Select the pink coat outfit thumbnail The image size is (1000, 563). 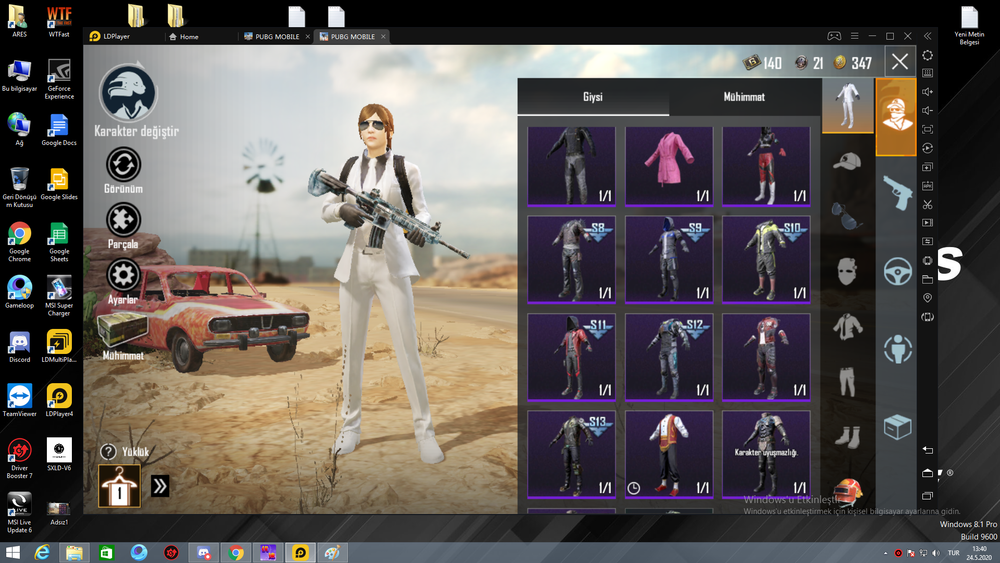point(669,166)
